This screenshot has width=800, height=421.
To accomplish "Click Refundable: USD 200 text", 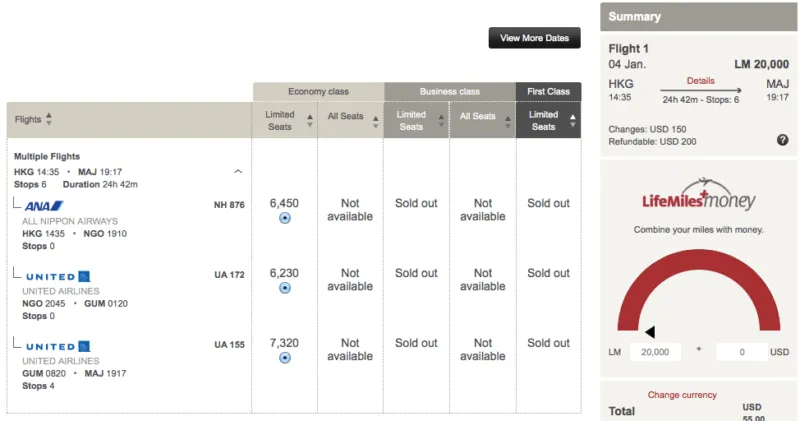I will [652, 141].
